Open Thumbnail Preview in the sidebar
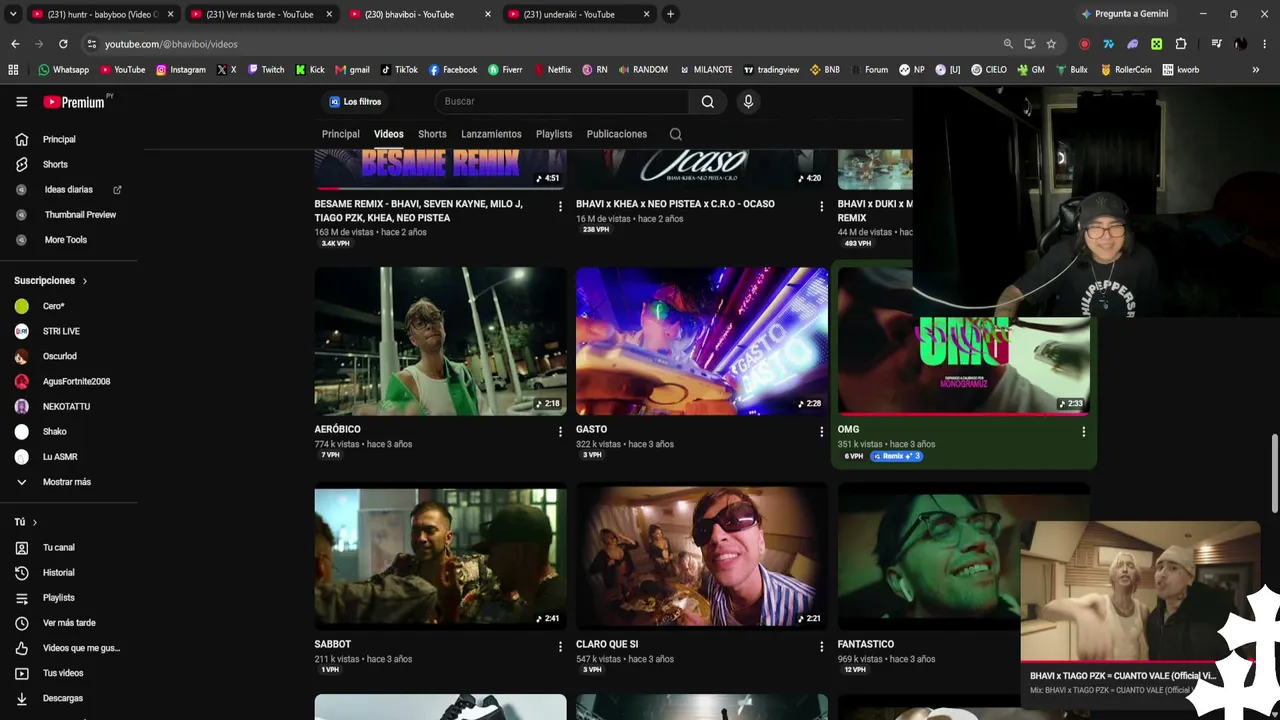Screen dimensions: 1280x720 click(80, 215)
